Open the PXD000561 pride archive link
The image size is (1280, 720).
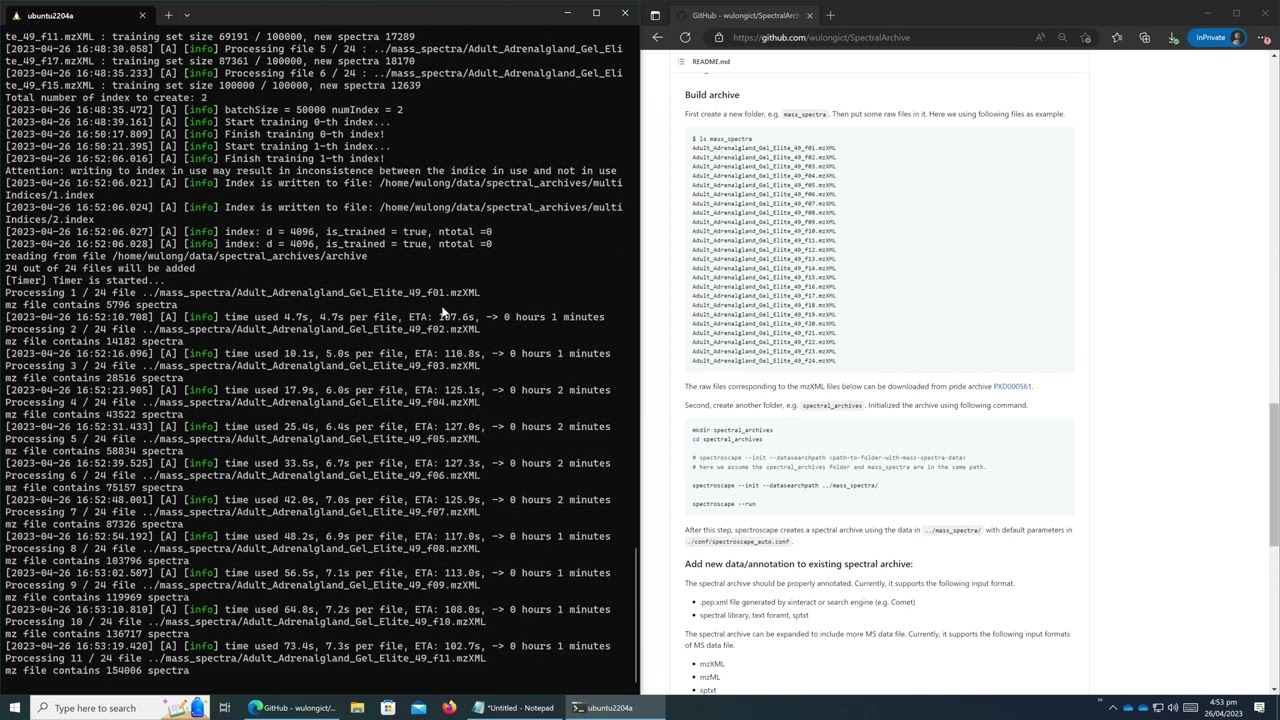coord(1012,386)
